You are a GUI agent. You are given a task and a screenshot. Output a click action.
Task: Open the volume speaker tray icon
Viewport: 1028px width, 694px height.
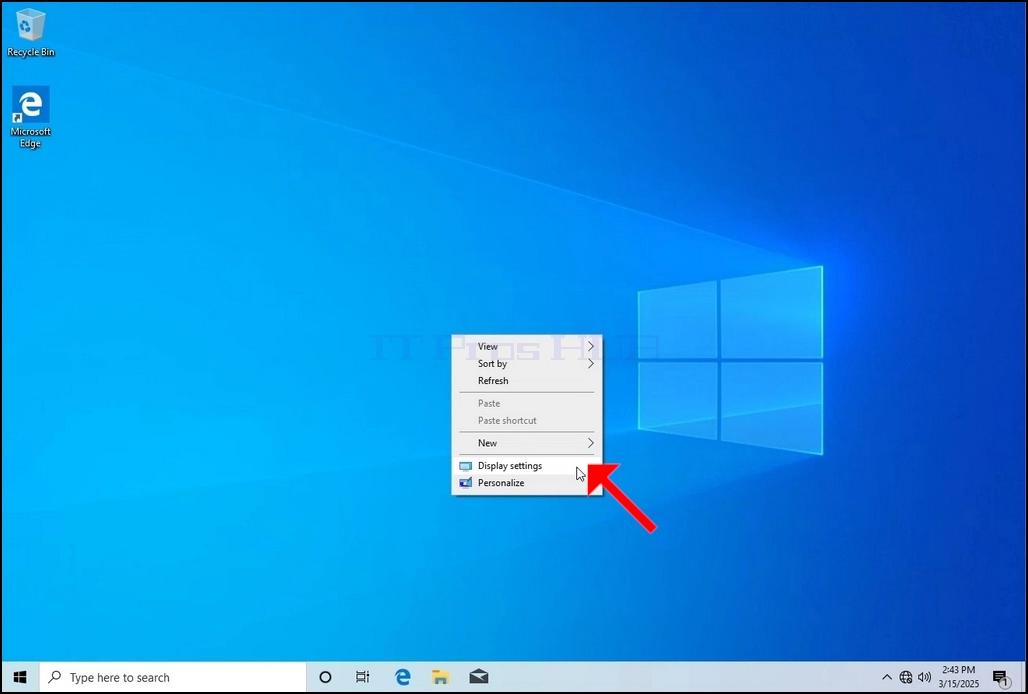[x=924, y=677]
